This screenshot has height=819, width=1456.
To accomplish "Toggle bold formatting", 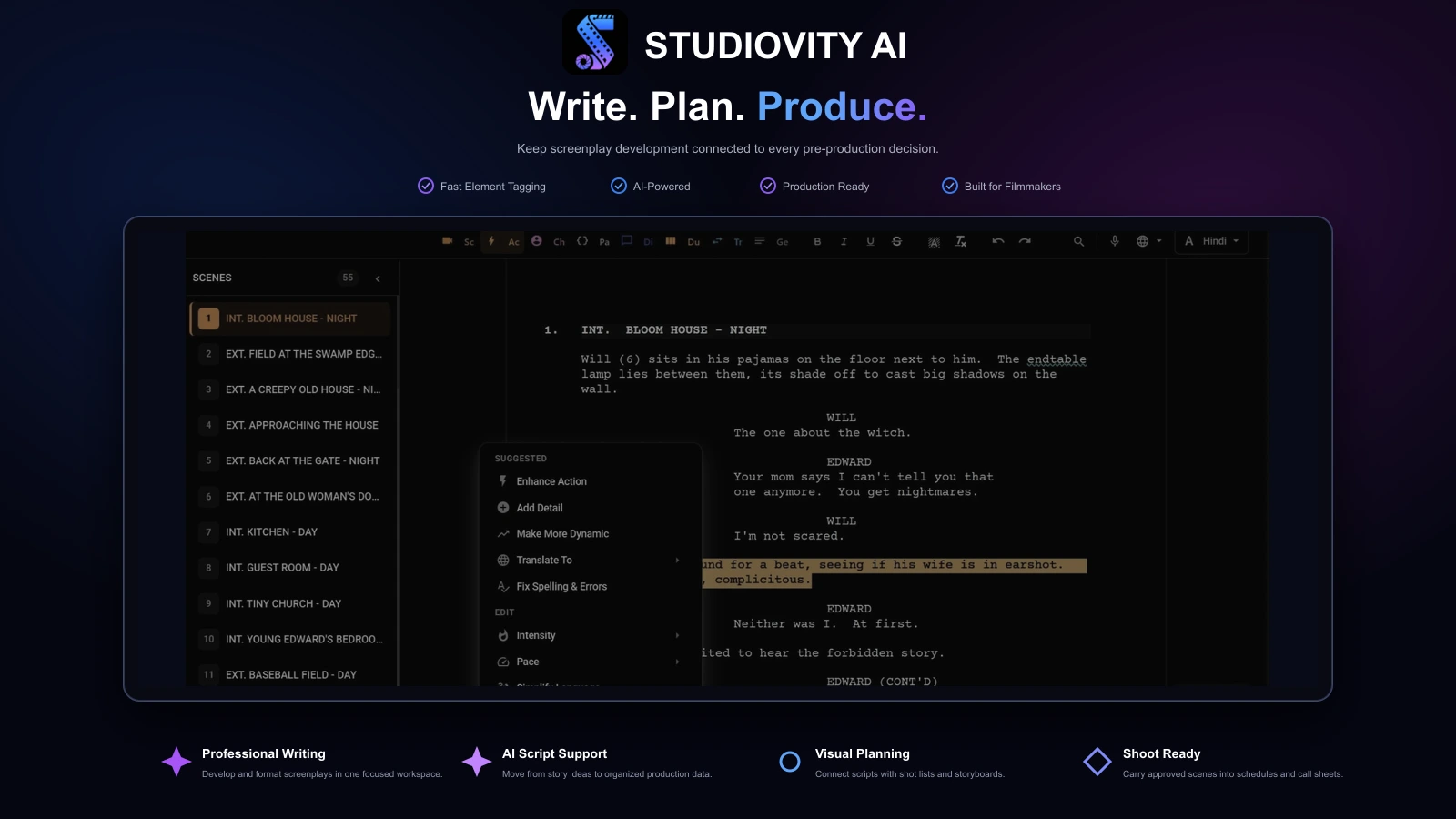I will 817,241.
